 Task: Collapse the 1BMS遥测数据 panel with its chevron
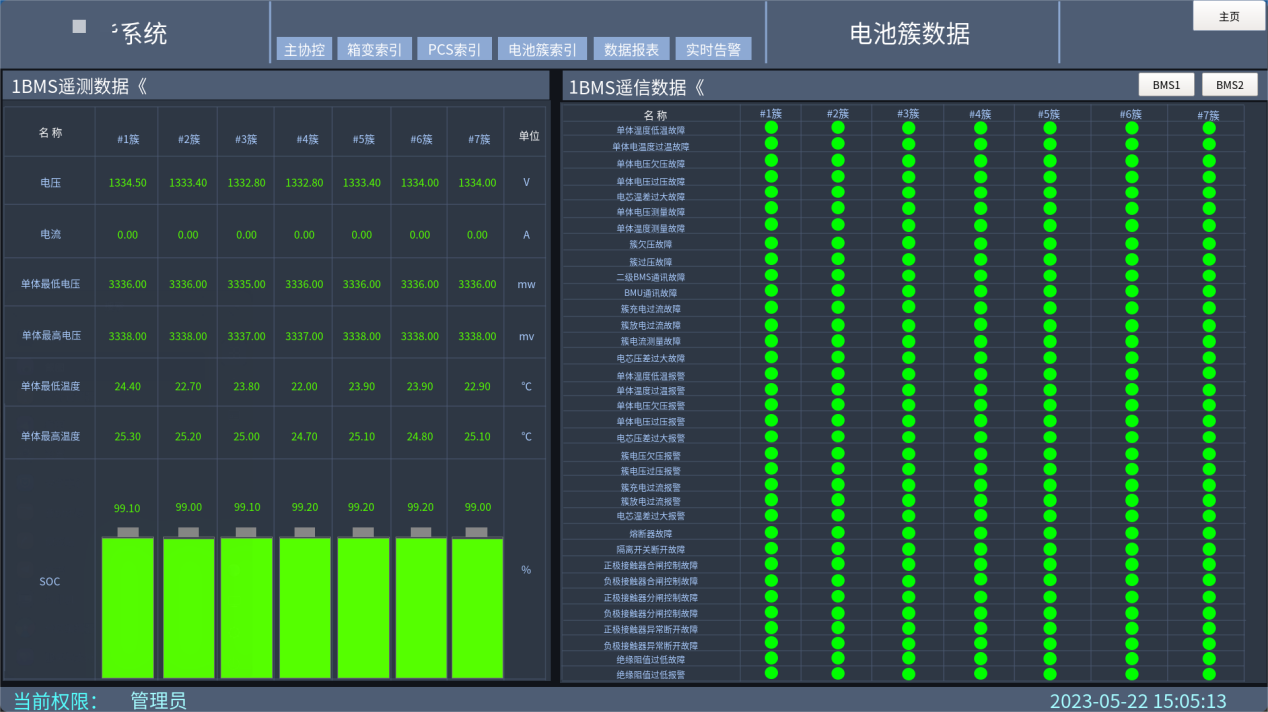[x=141, y=87]
